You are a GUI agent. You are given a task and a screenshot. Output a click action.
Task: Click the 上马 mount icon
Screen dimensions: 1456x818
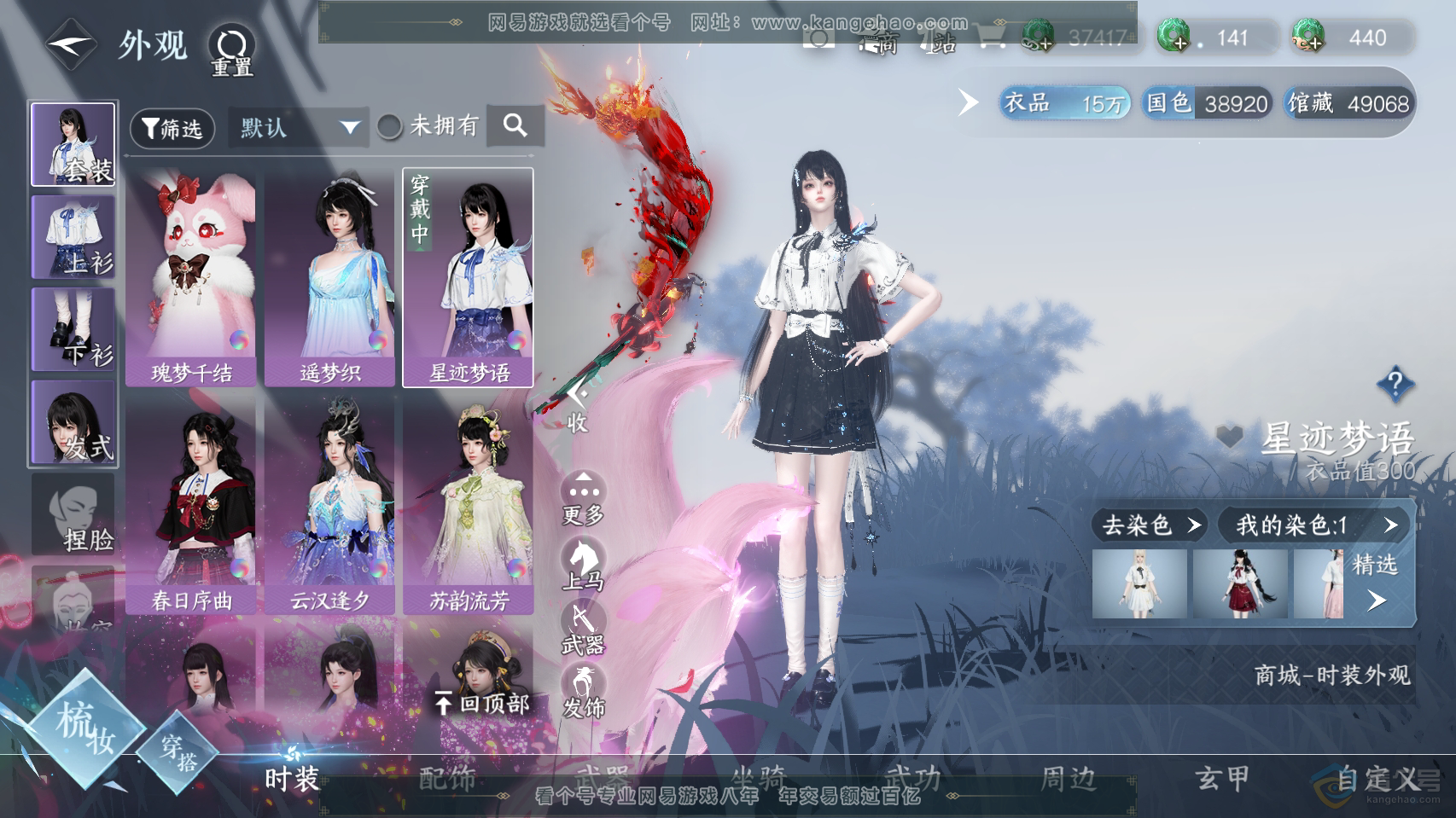(584, 564)
